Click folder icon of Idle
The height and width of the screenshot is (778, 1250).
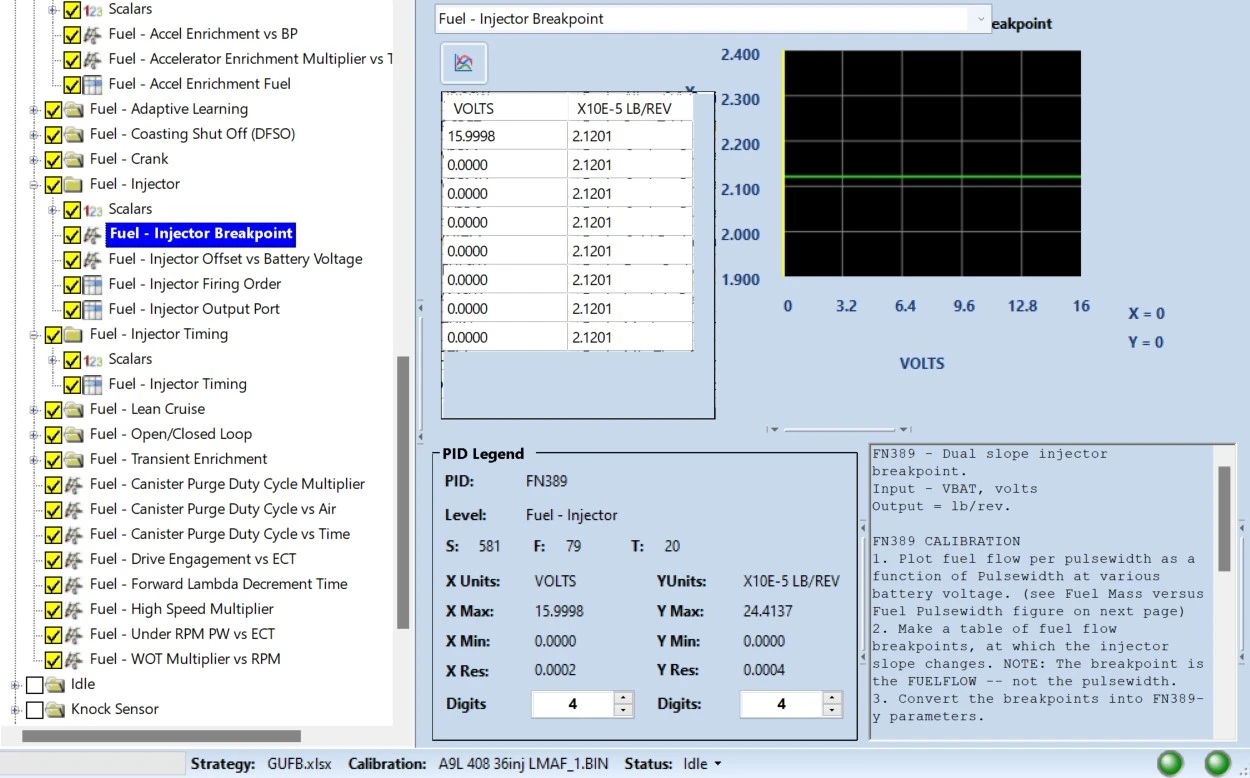click(x=55, y=684)
